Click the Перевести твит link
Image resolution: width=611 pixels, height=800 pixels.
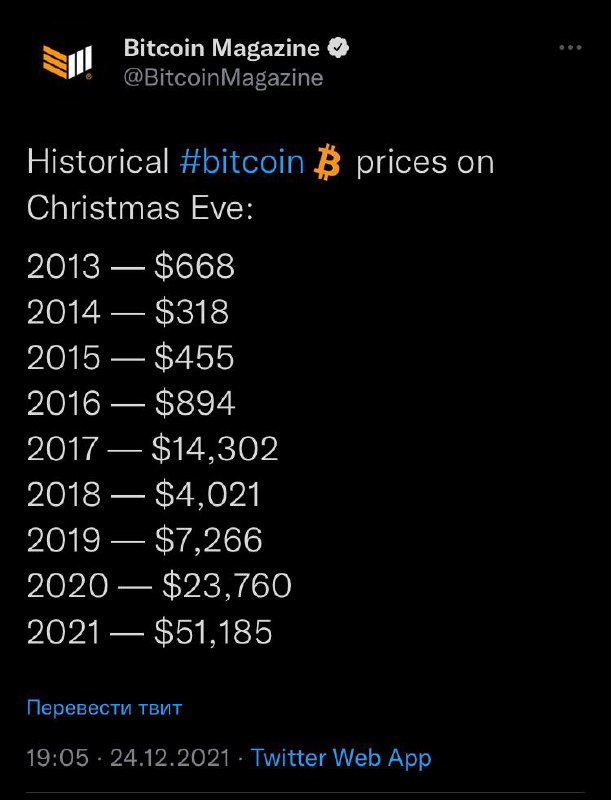click(x=104, y=708)
